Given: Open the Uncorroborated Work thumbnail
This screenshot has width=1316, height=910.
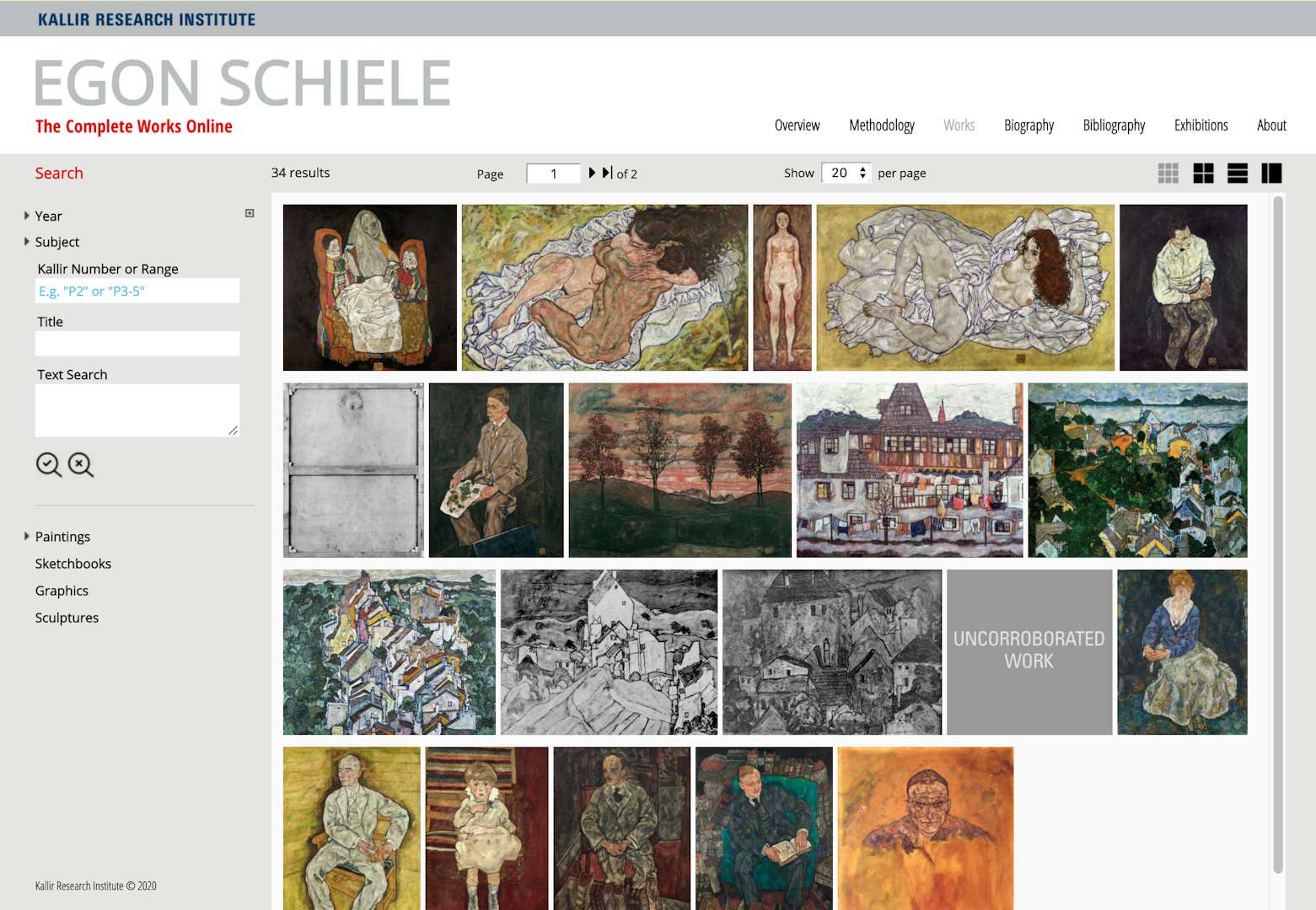Looking at the screenshot, I should (1029, 652).
